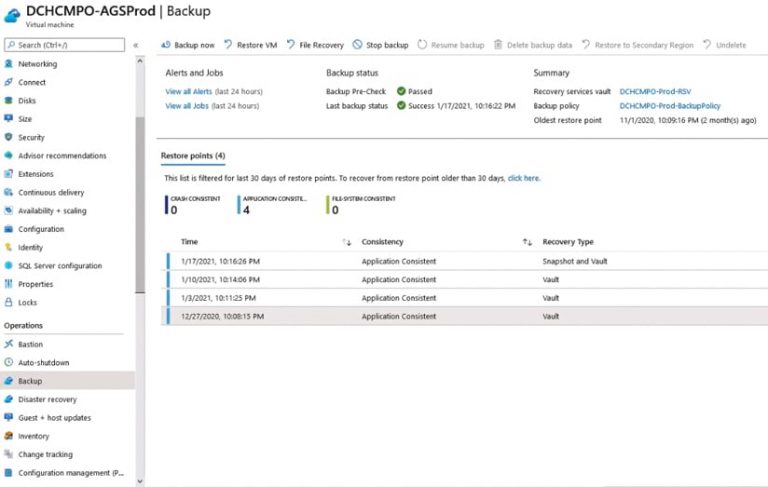Sort restore points by Time column
The image size is (768, 487).
(x=347, y=242)
